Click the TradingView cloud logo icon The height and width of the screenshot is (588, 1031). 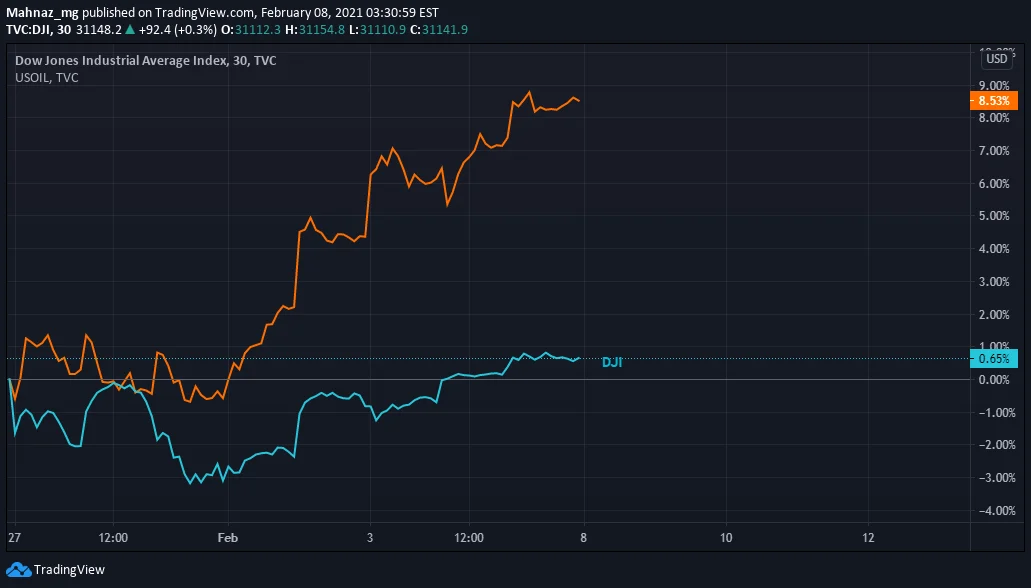(18, 570)
